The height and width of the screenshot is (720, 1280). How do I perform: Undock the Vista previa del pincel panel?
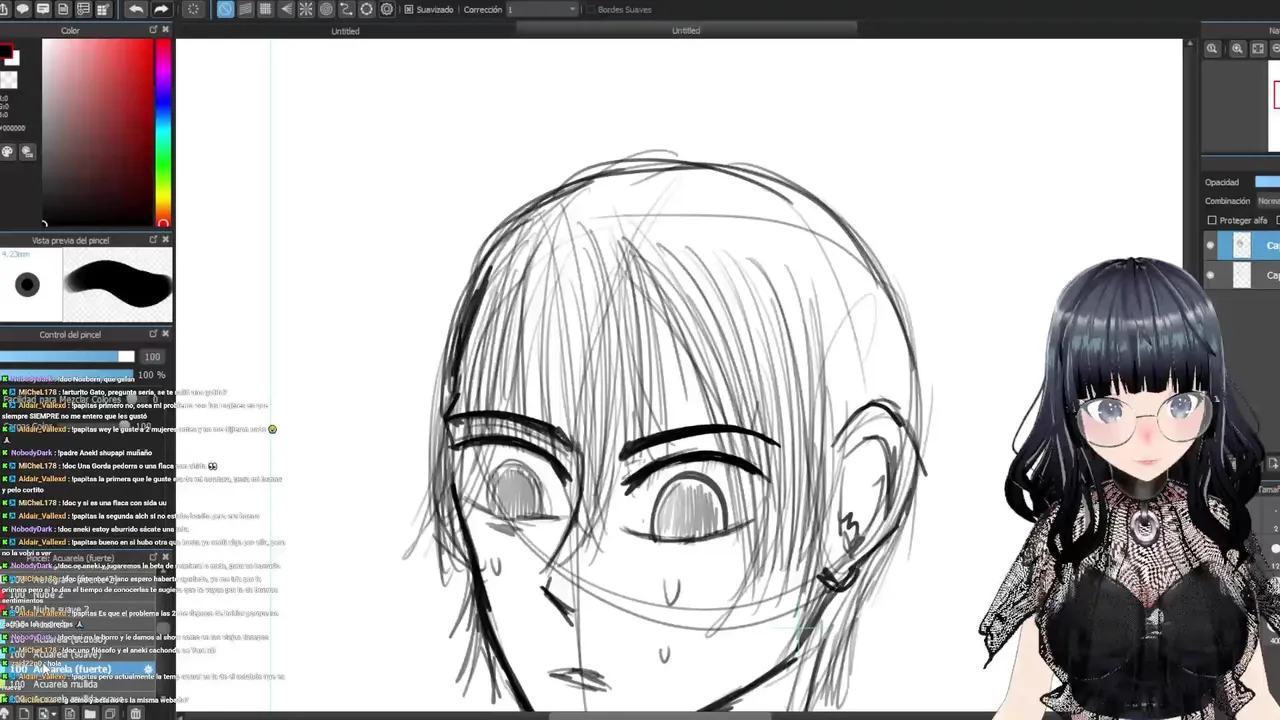click(153, 240)
